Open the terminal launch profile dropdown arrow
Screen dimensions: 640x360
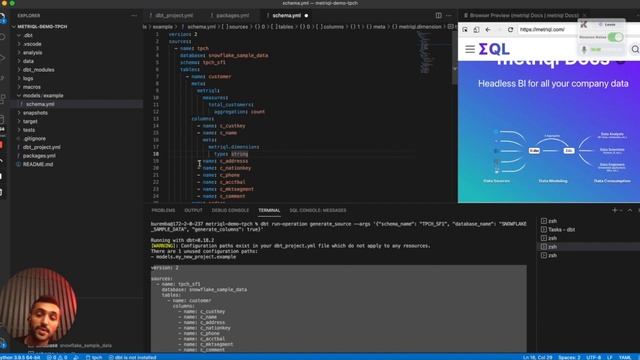pos(621,210)
